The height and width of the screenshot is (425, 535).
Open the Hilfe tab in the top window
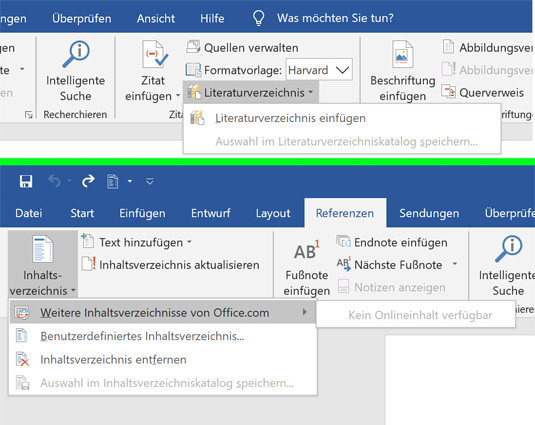212,18
